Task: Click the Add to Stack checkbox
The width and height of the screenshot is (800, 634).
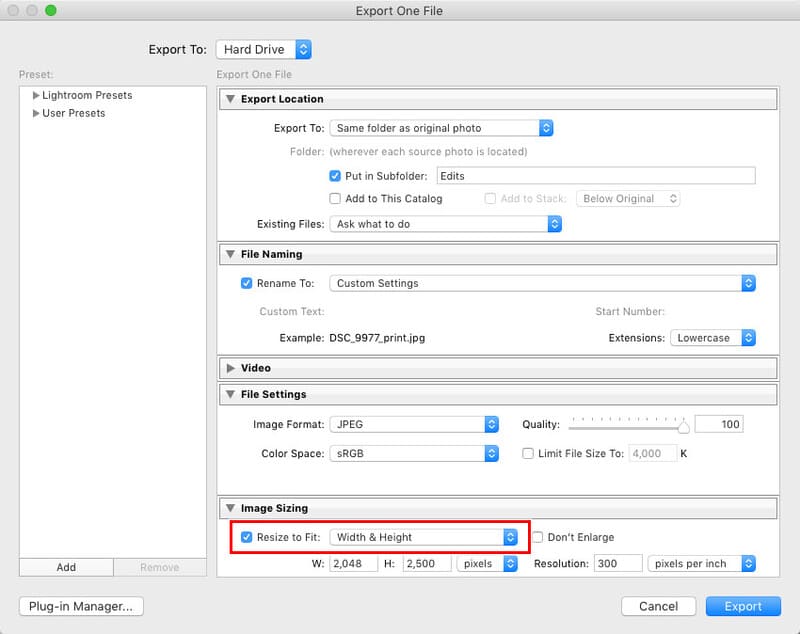Action: coord(490,198)
